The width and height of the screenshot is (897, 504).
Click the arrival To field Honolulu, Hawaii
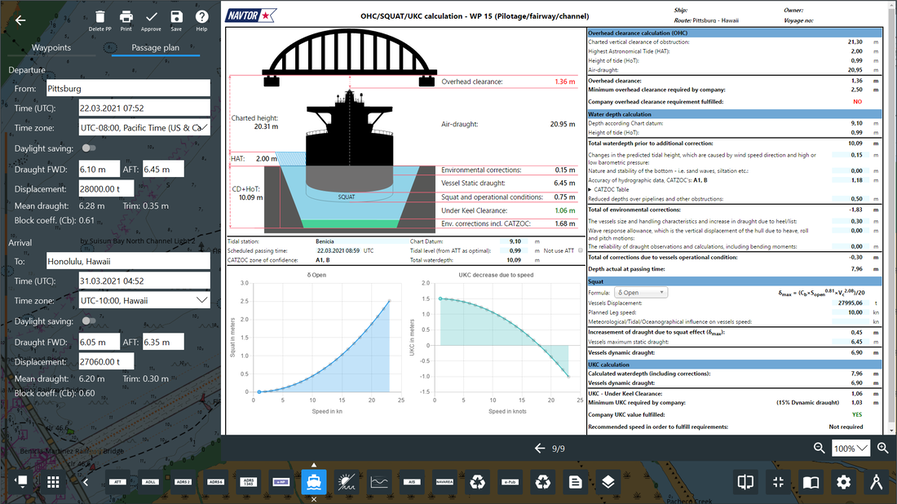pos(128,261)
